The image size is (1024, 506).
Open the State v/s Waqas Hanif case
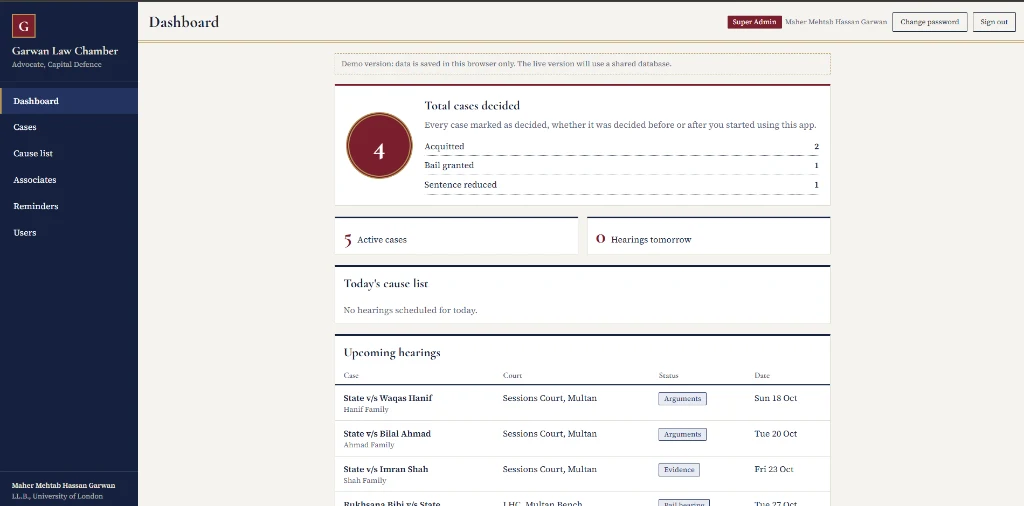387,398
